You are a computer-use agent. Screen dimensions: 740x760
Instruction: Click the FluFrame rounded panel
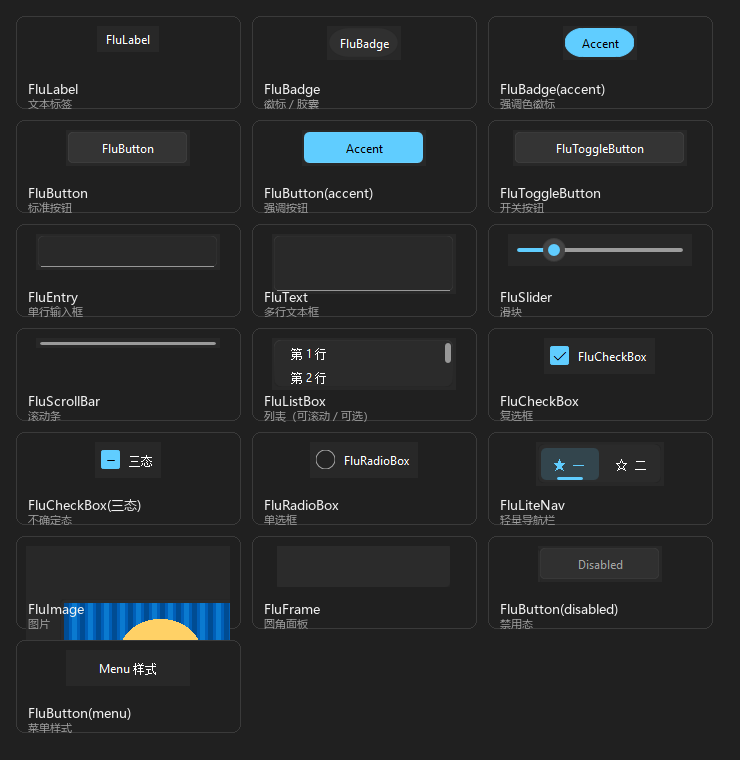click(363, 566)
